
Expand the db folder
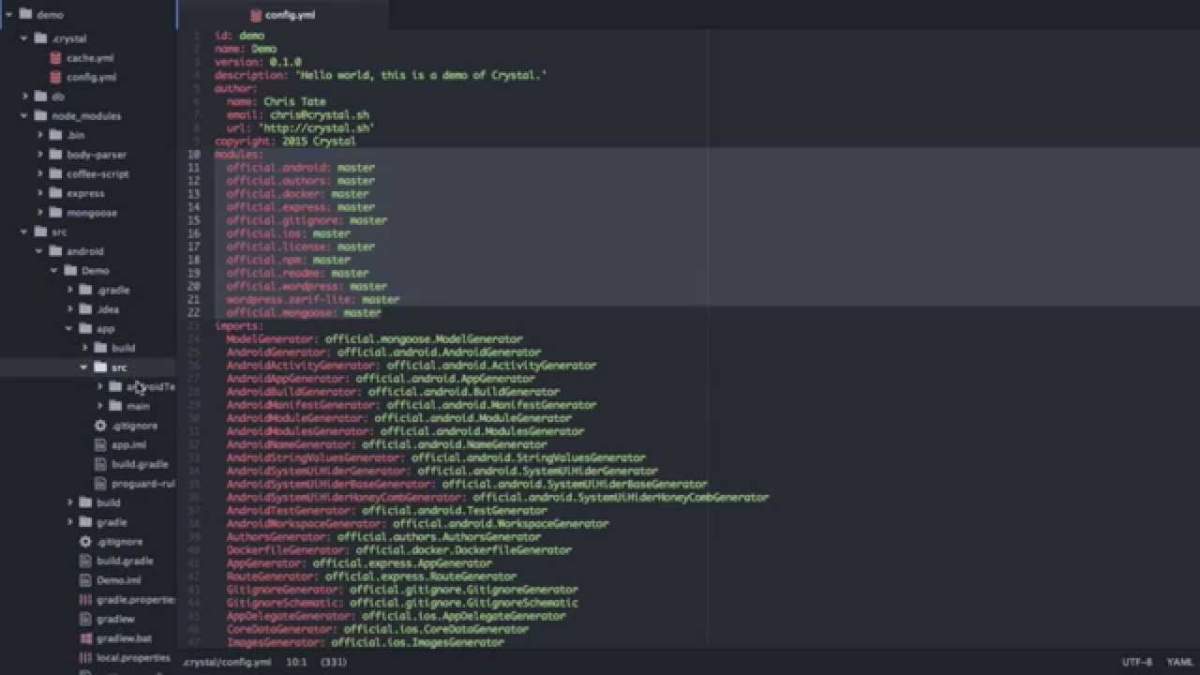[24, 97]
